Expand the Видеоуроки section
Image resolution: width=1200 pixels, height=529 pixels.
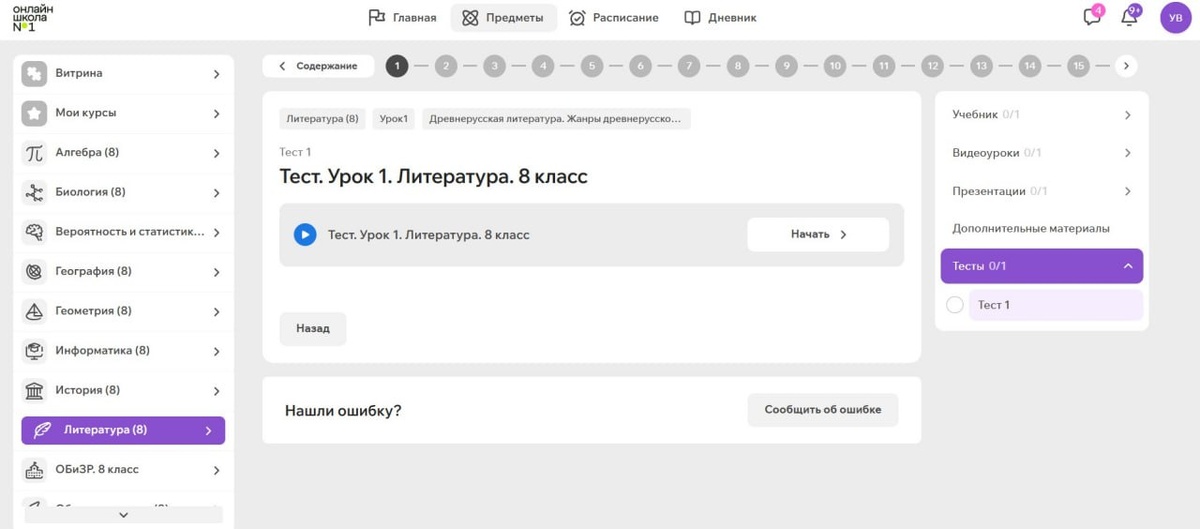[x=1042, y=153]
